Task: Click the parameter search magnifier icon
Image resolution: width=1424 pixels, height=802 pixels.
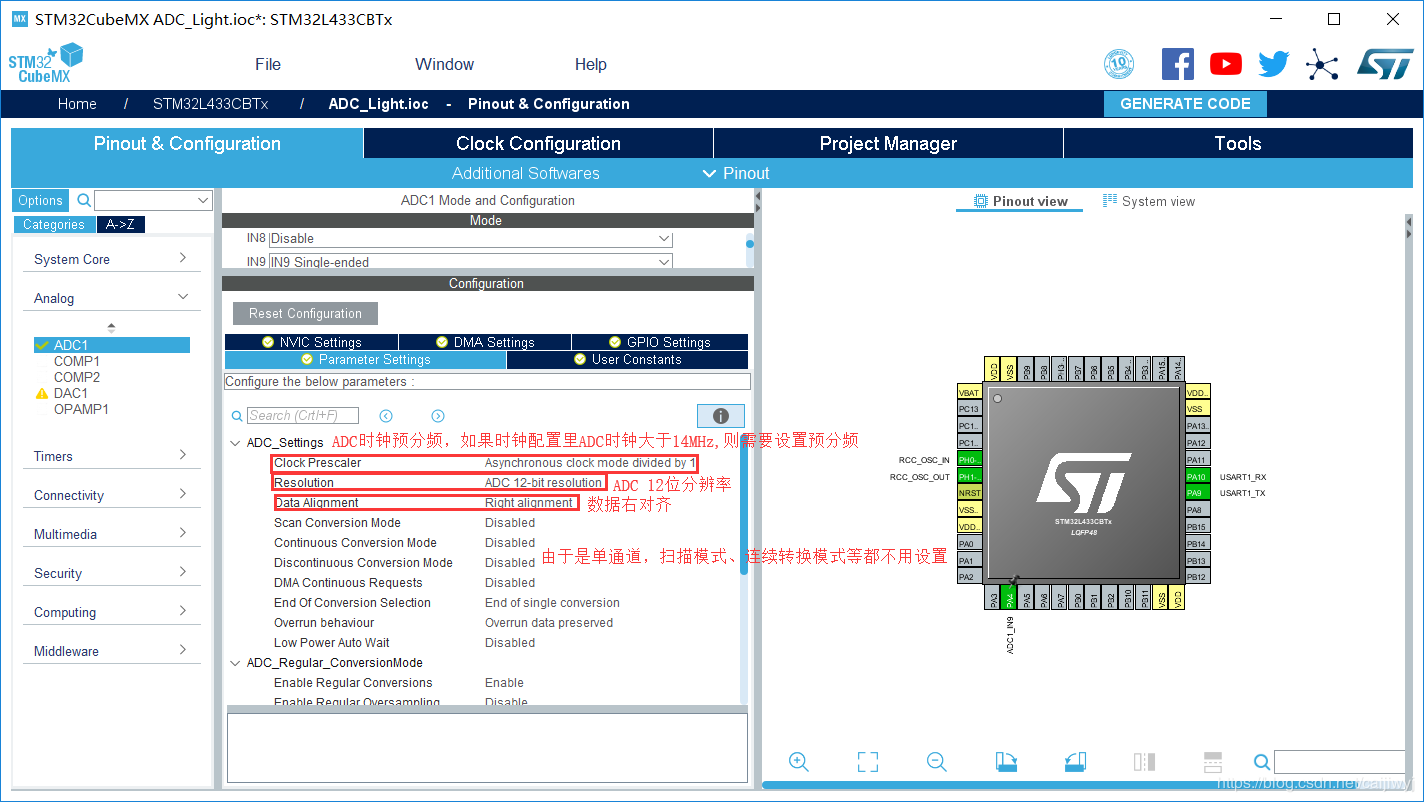Action: (237, 416)
